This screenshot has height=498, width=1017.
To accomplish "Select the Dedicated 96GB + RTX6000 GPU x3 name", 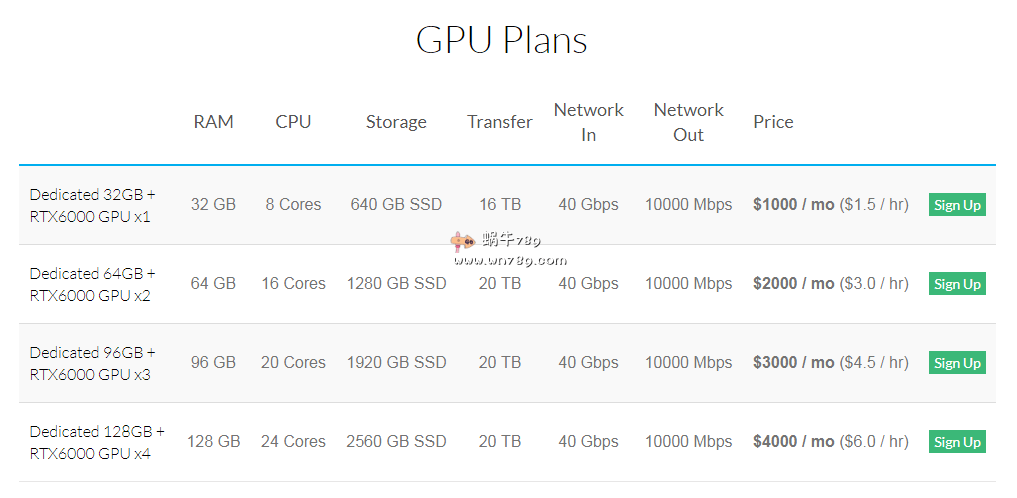I will pos(93,363).
